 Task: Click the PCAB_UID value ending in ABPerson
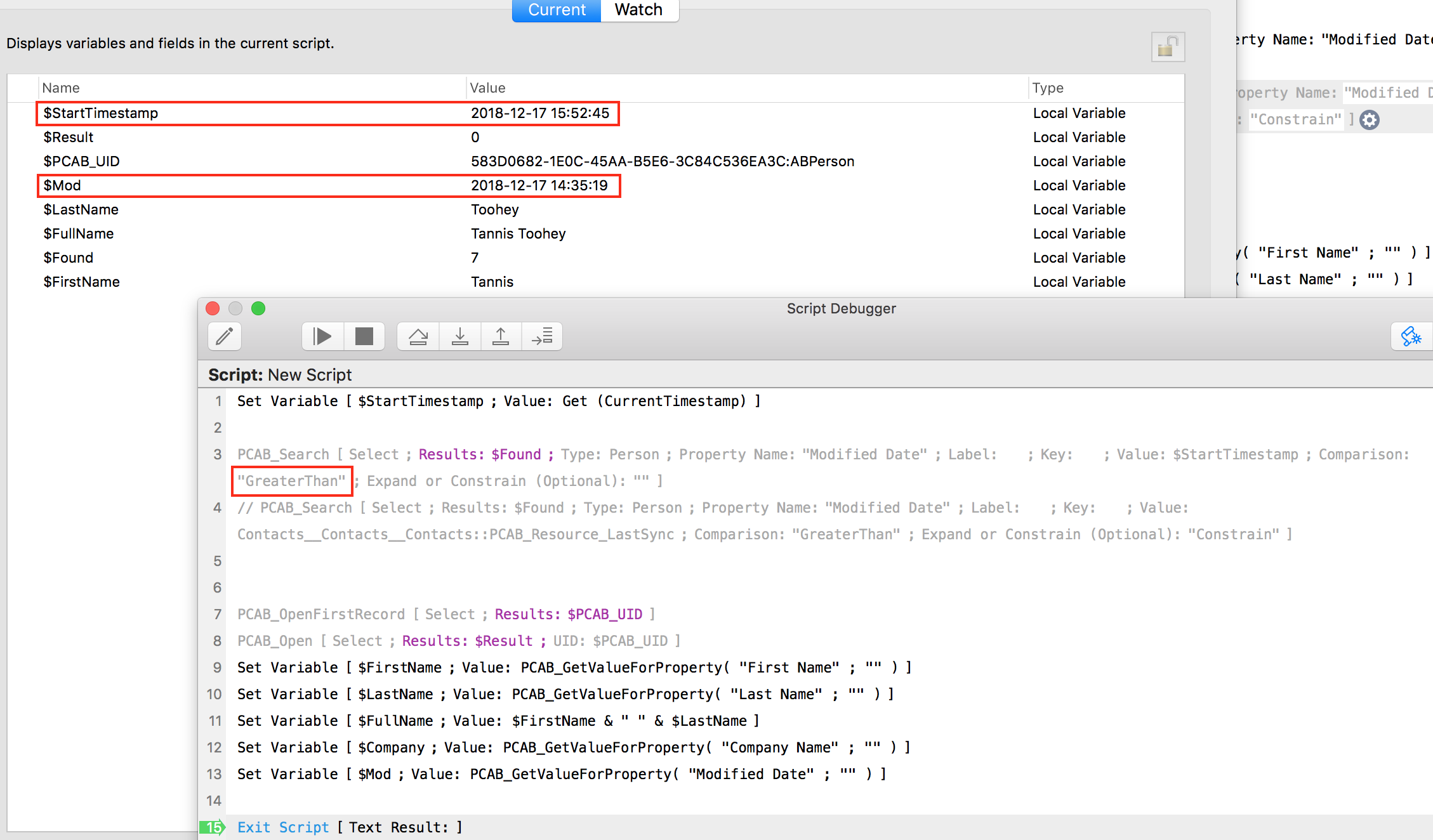pyautogui.click(x=663, y=161)
